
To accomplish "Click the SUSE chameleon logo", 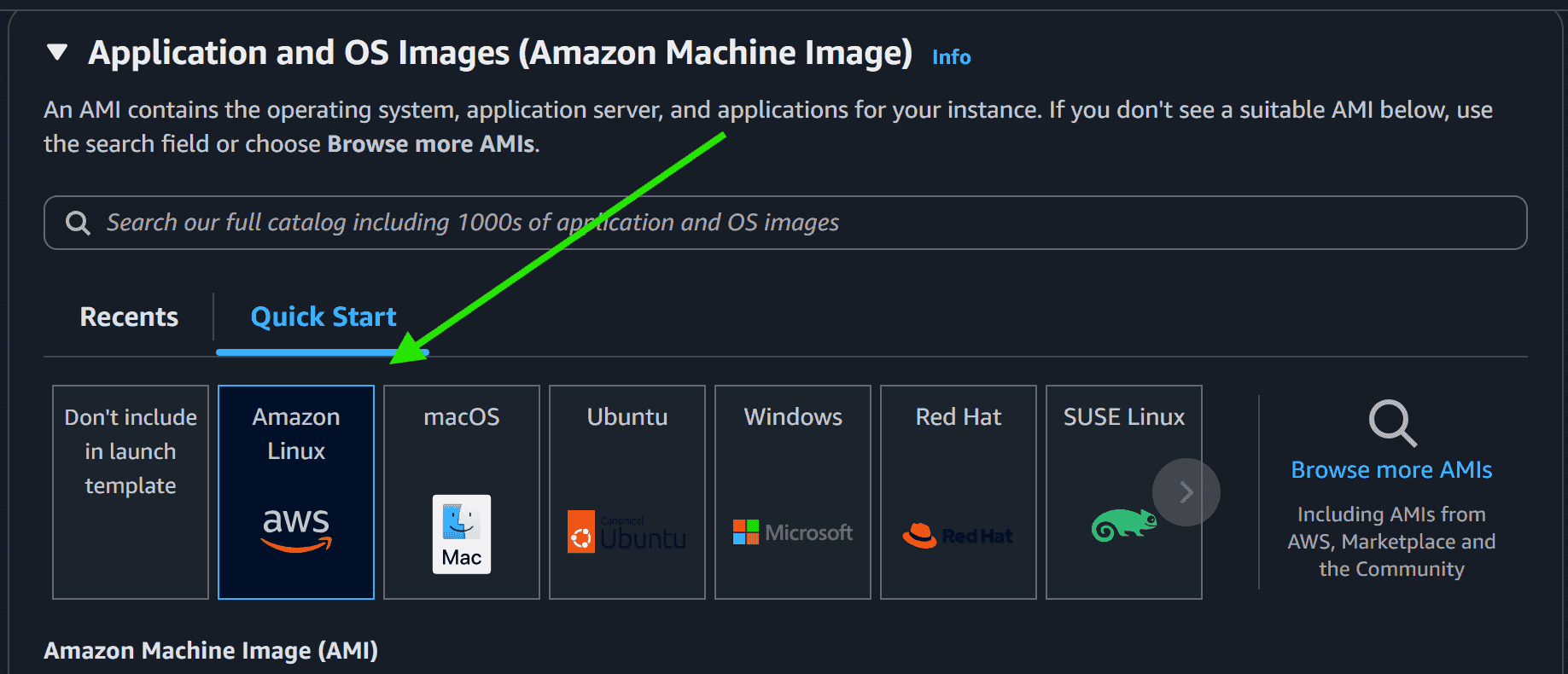I will [x=1123, y=525].
